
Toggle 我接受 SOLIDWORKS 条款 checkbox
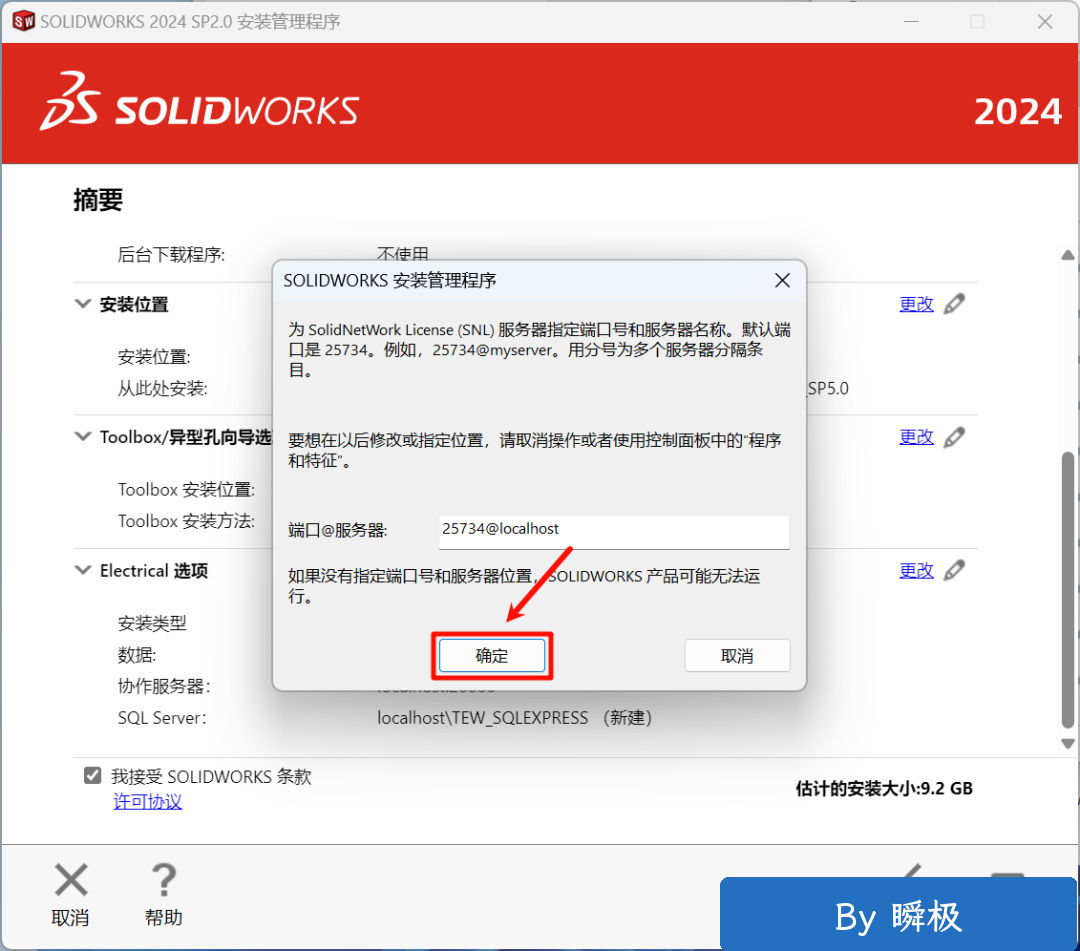click(x=93, y=776)
